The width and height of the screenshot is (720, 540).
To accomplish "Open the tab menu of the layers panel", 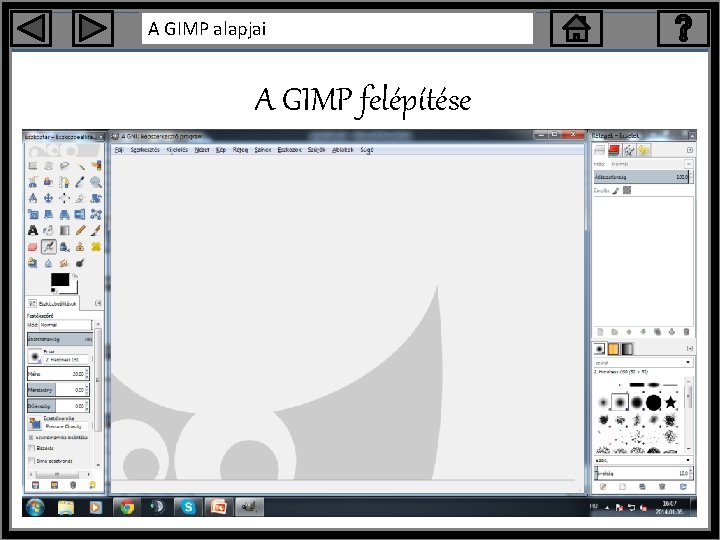I will click(x=690, y=150).
